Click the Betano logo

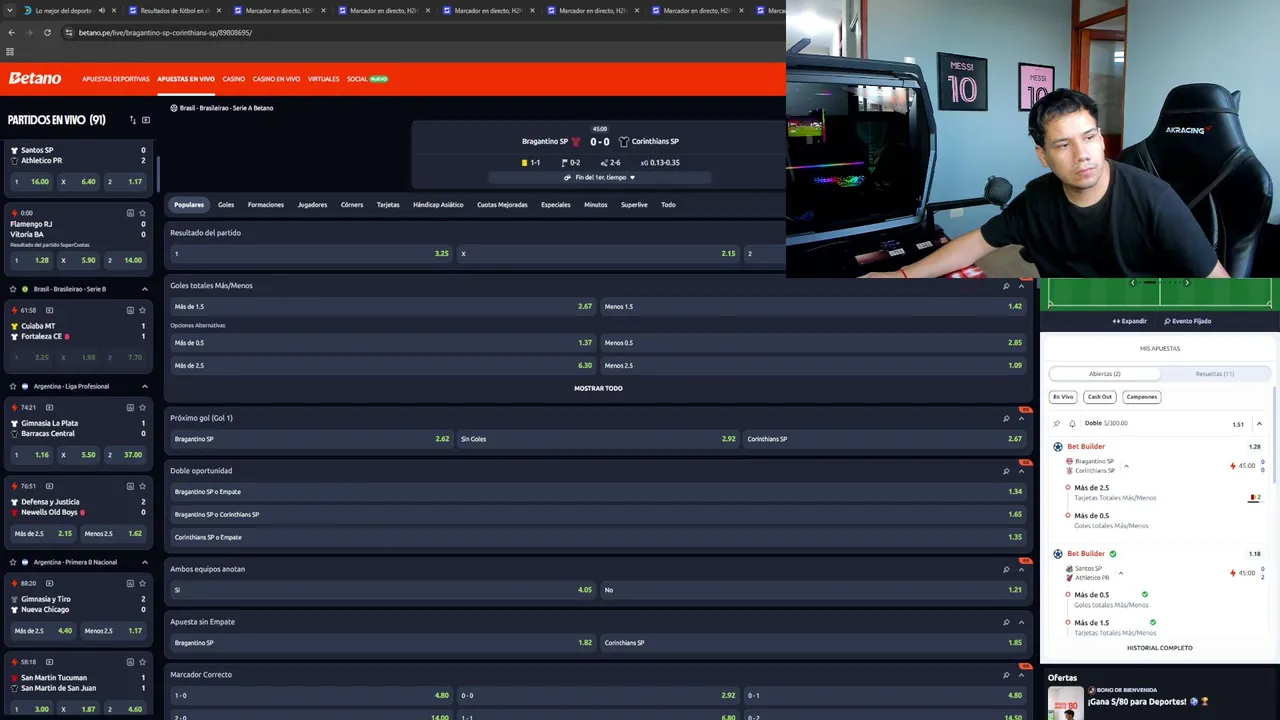(35, 78)
